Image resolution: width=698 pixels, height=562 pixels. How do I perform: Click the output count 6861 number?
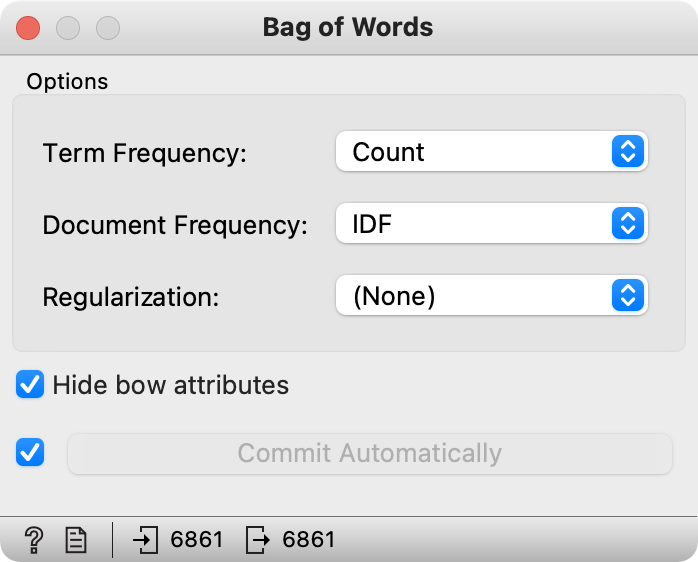click(x=309, y=540)
